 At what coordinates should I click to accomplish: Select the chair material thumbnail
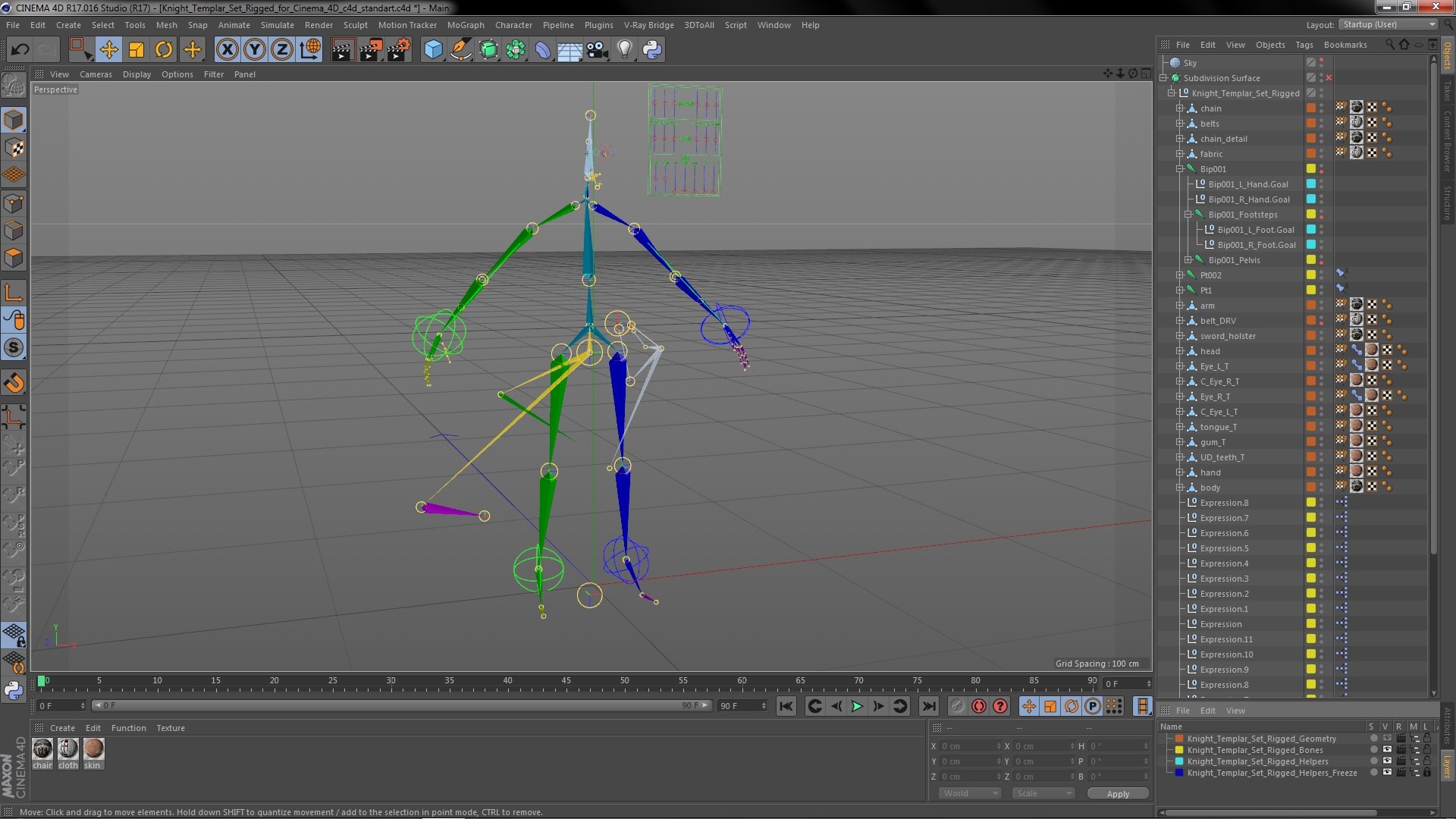click(x=42, y=749)
